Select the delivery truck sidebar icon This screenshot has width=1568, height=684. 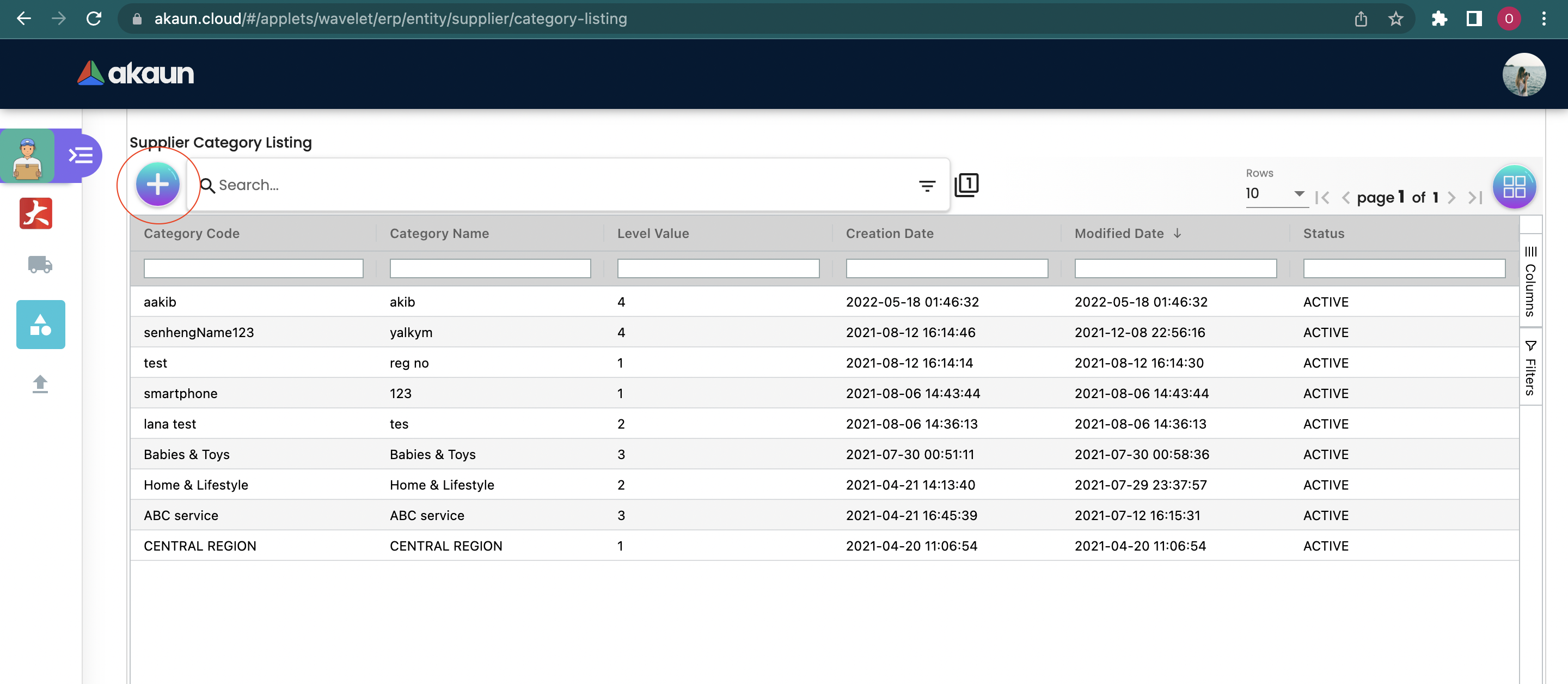[x=40, y=264]
